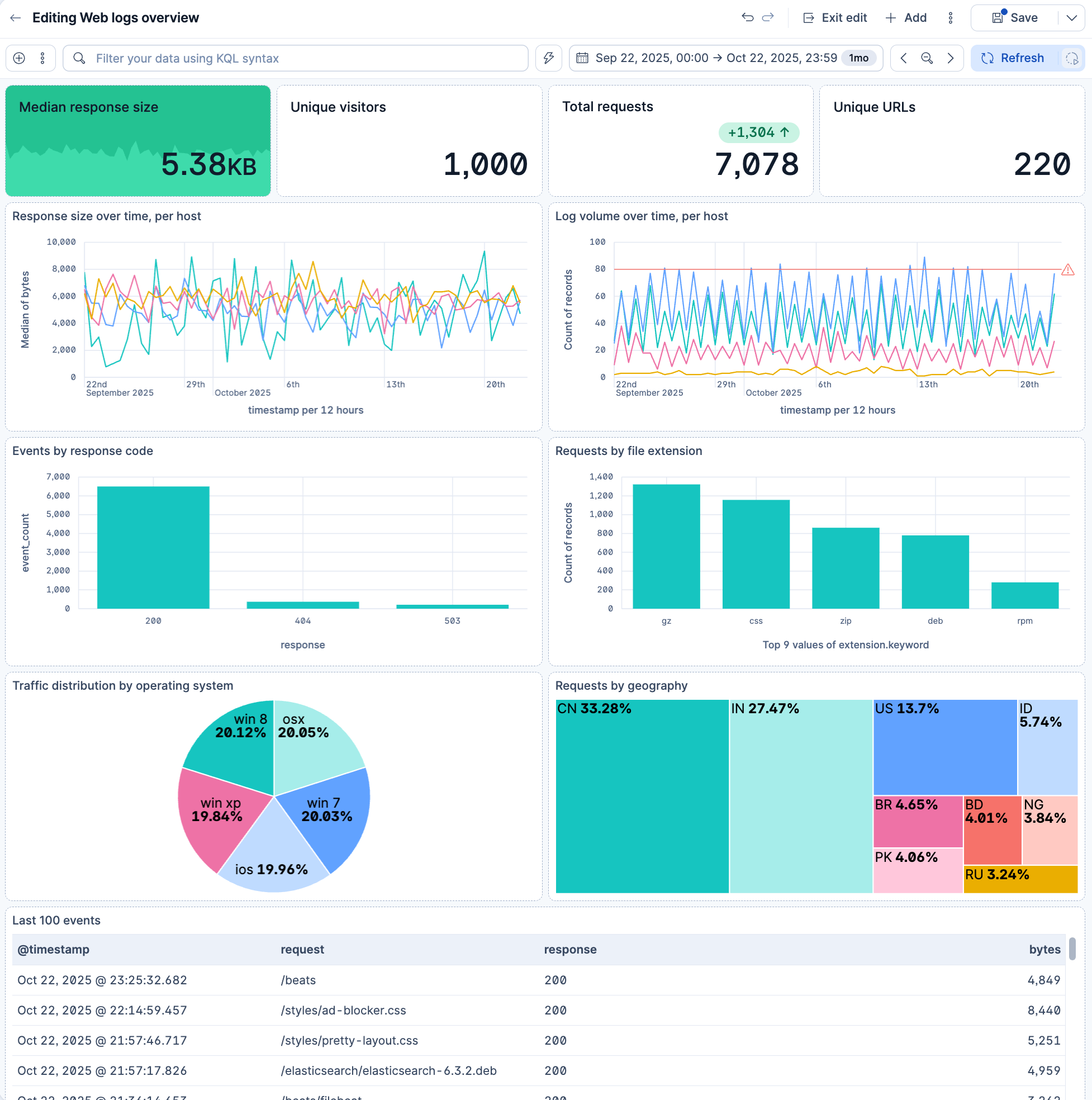Focus the KQL query input field
The image size is (1092, 1100).
[296, 58]
